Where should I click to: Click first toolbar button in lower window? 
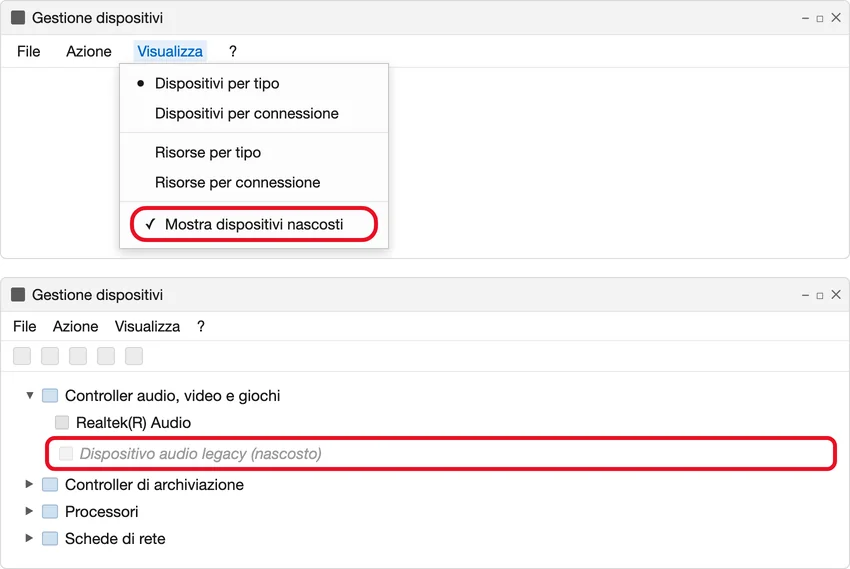click(22, 356)
